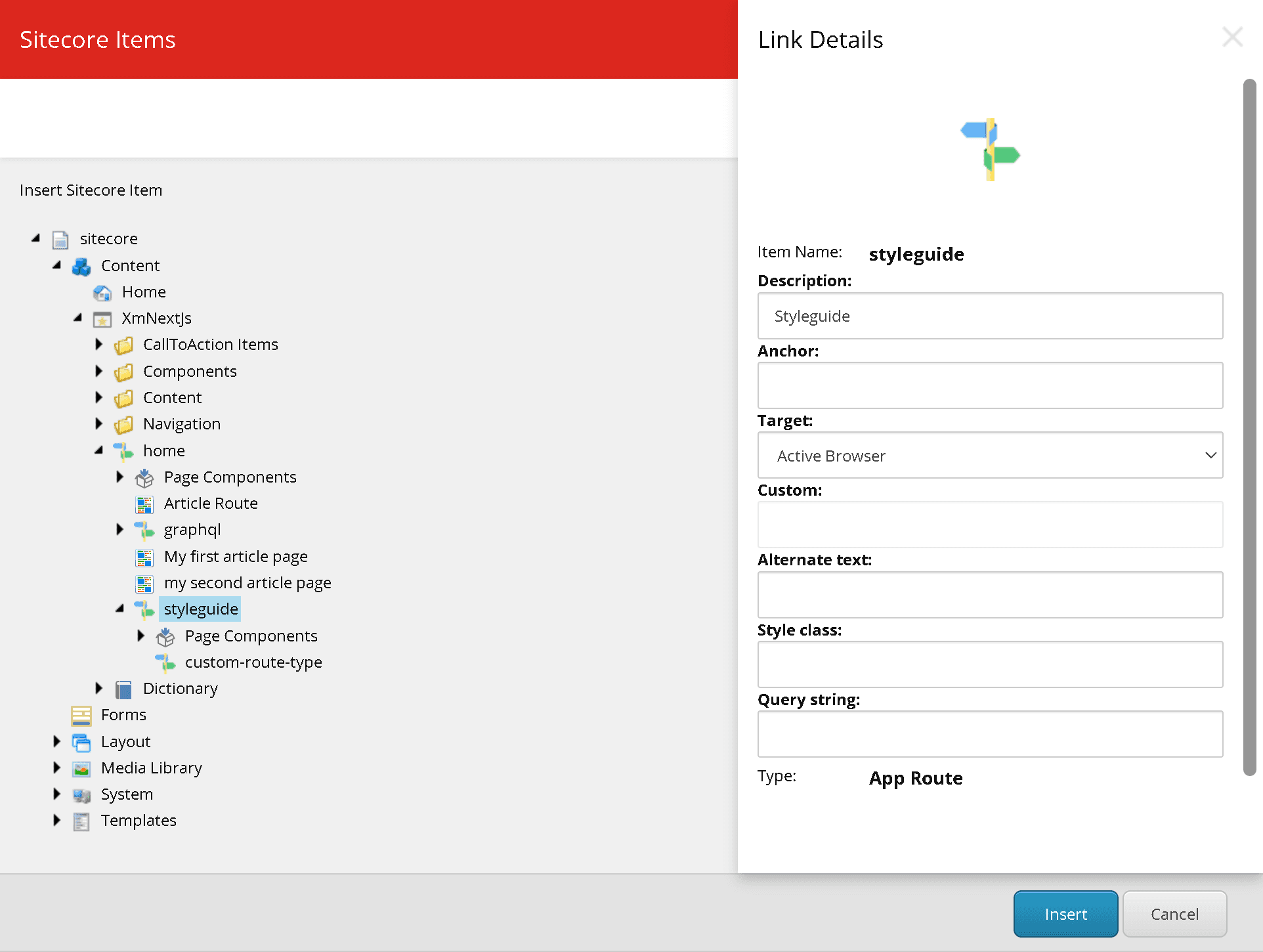Expand the Components folder
The width and height of the screenshot is (1263, 952).
(98, 371)
